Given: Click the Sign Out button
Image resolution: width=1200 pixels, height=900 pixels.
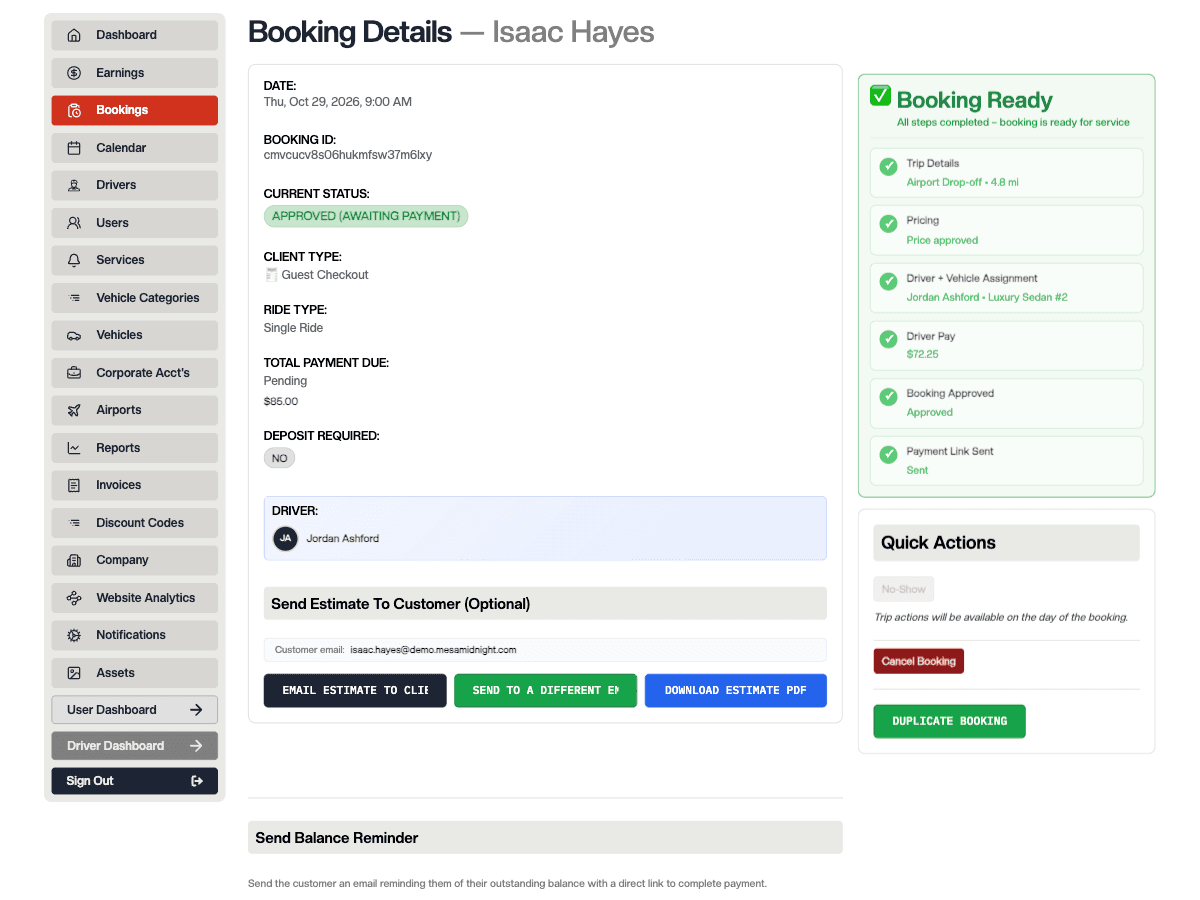Looking at the screenshot, I should (135, 781).
